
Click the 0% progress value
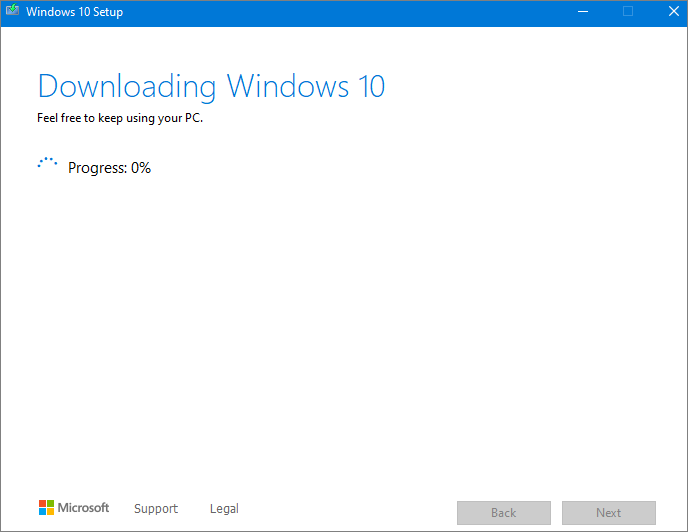(140, 168)
